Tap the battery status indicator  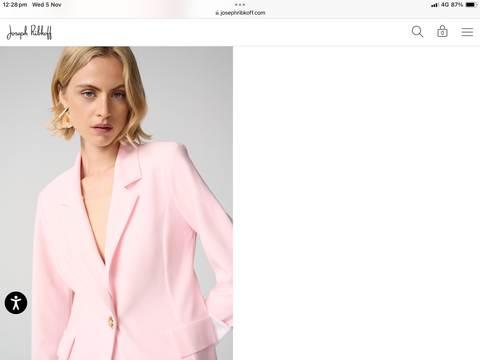click(x=471, y=5)
